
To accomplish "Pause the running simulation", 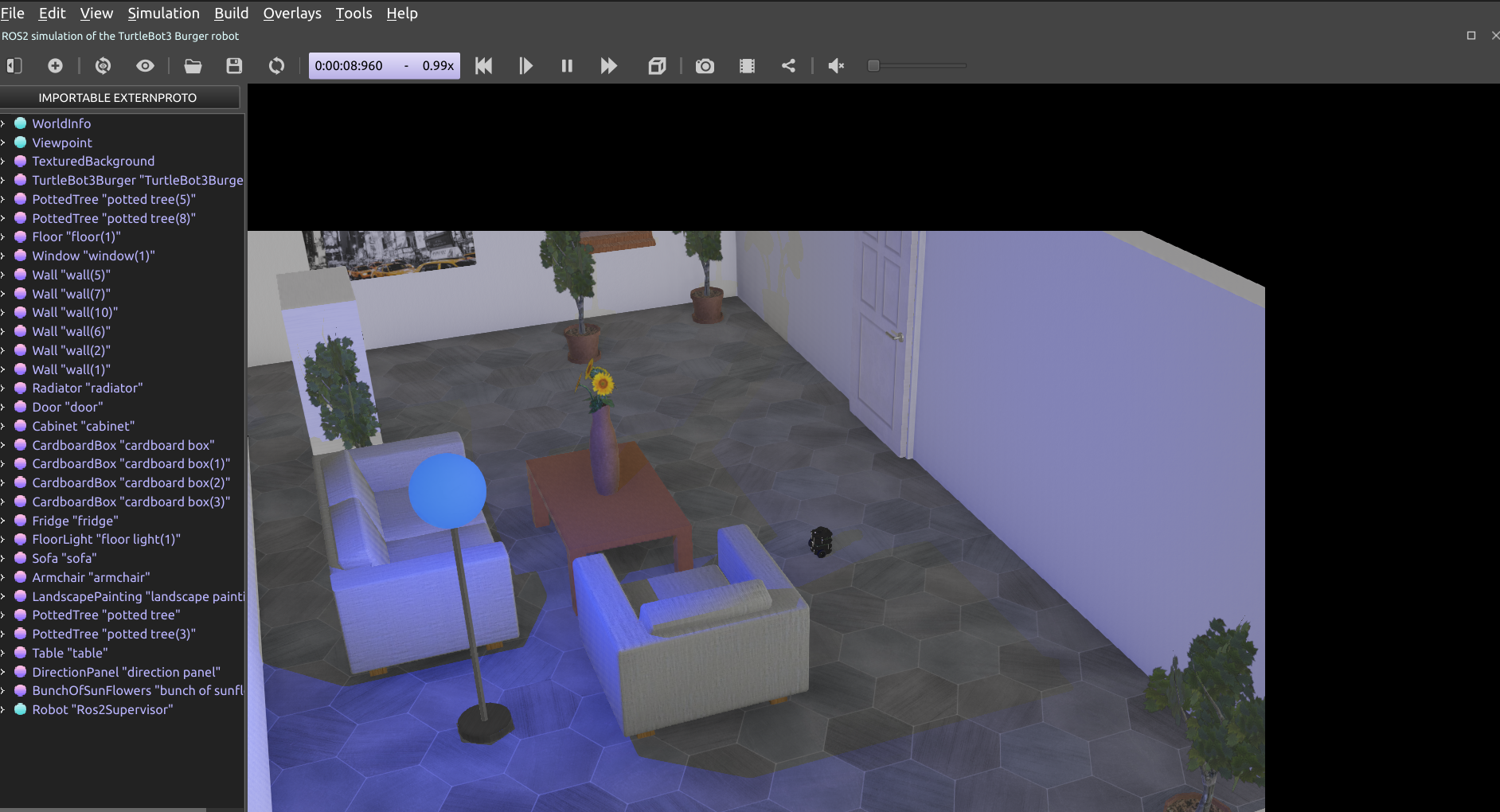I will pyautogui.click(x=567, y=66).
